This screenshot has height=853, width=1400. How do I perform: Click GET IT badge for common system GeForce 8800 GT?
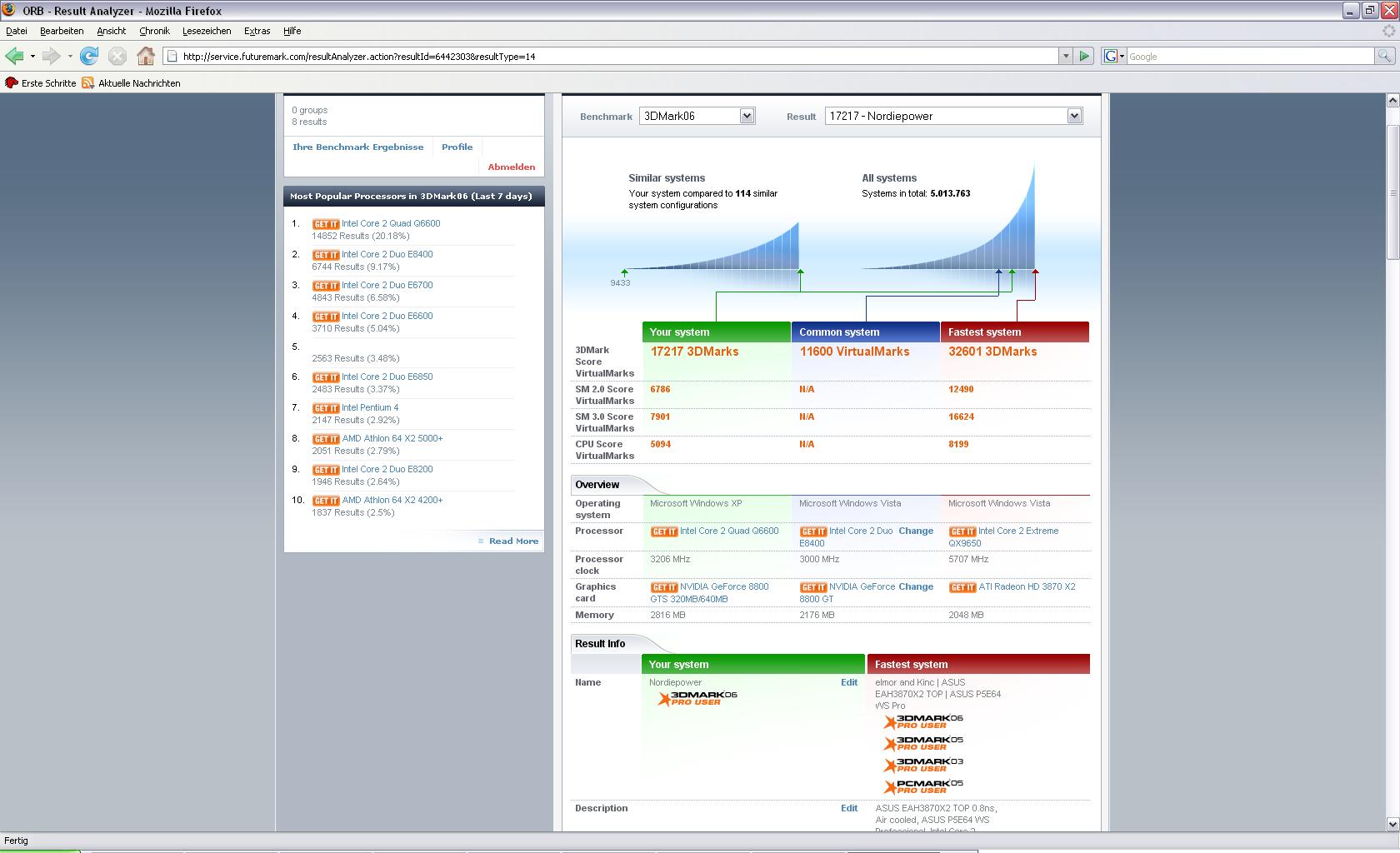(813, 587)
